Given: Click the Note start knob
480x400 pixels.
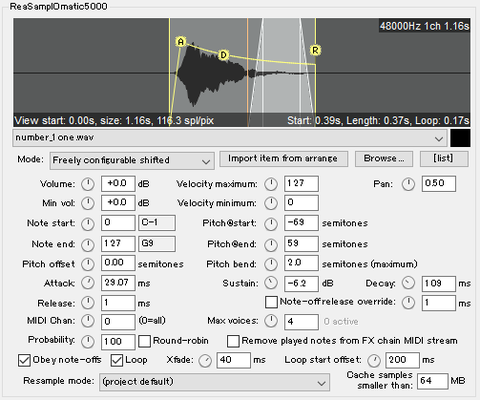Looking at the screenshot, I should pyautogui.click(x=88, y=224).
